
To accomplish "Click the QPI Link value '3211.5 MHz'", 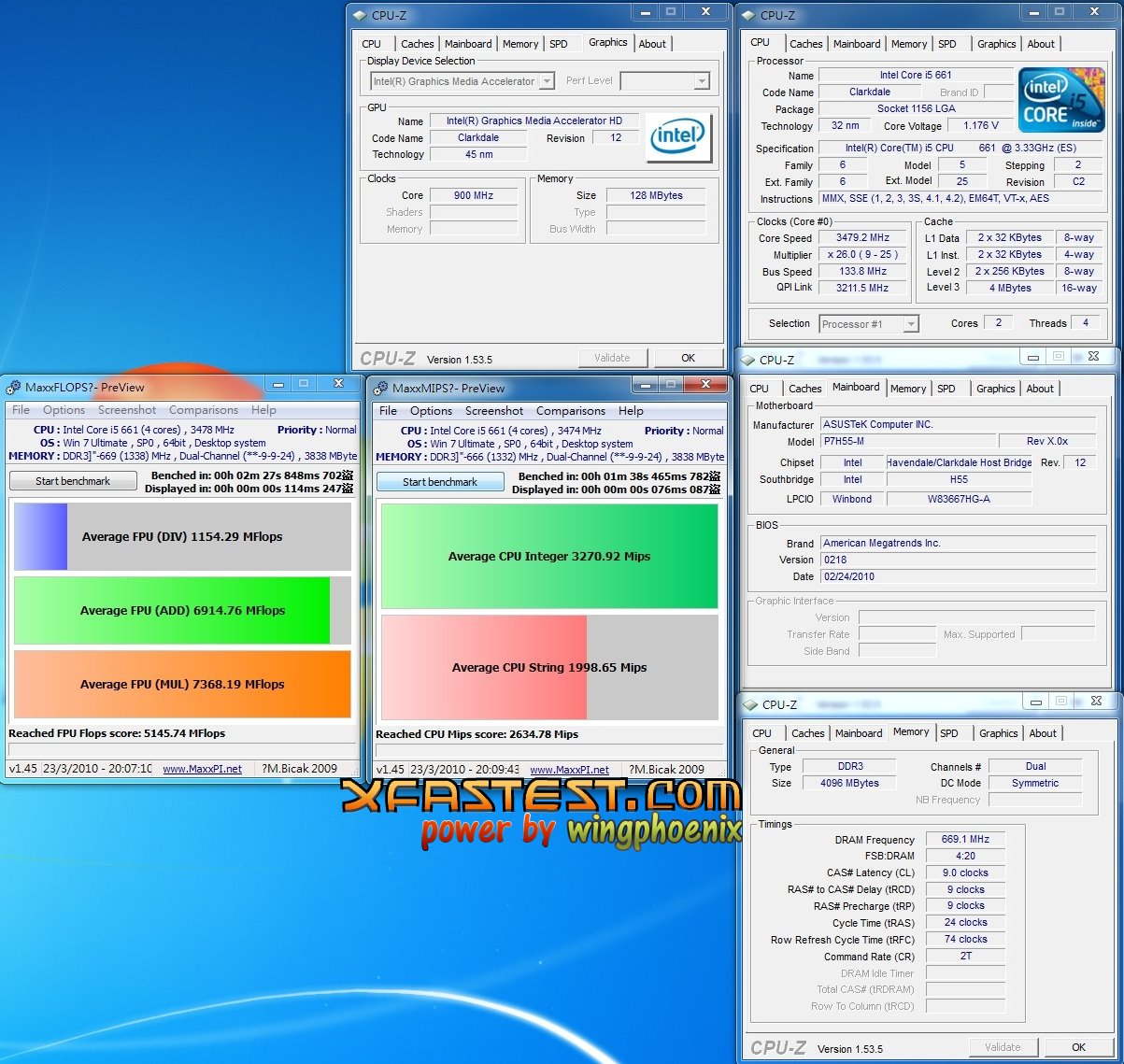I will pos(862,288).
